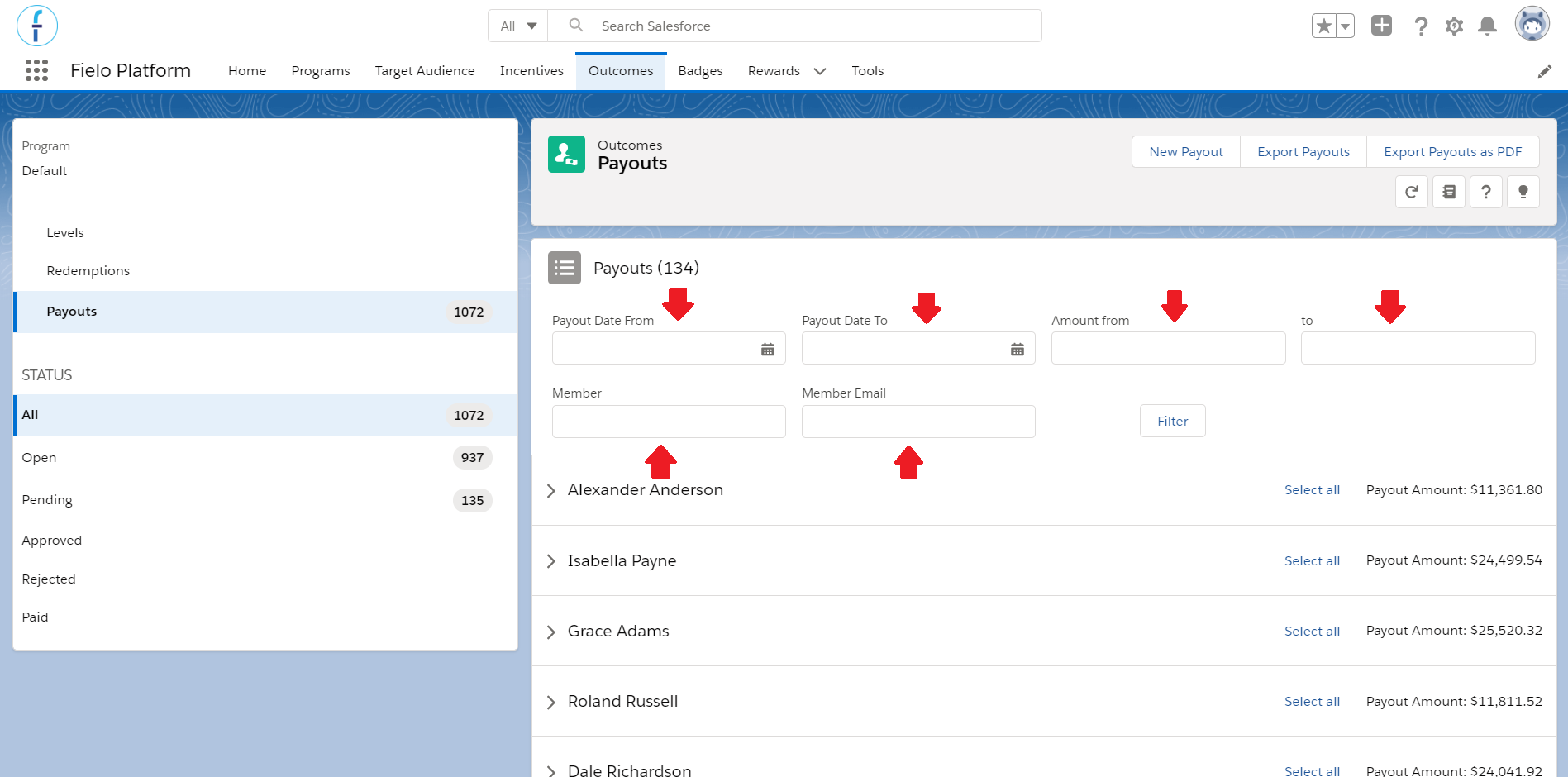This screenshot has height=777, width=1568.
Task: Click the lightbulb tips icon
Action: (1523, 192)
